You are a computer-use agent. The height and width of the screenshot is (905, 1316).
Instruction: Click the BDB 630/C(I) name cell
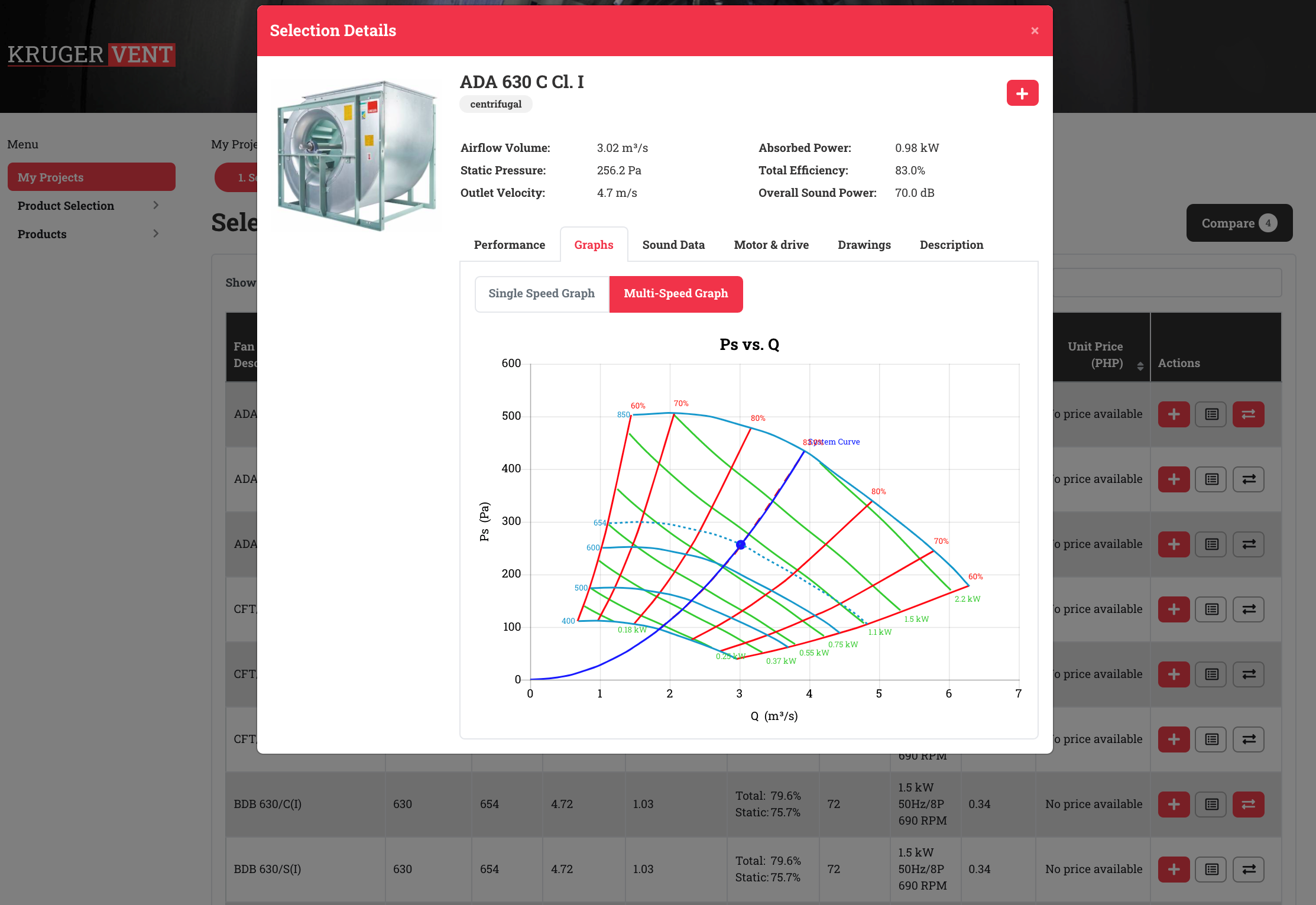click(x=305, y=805)
